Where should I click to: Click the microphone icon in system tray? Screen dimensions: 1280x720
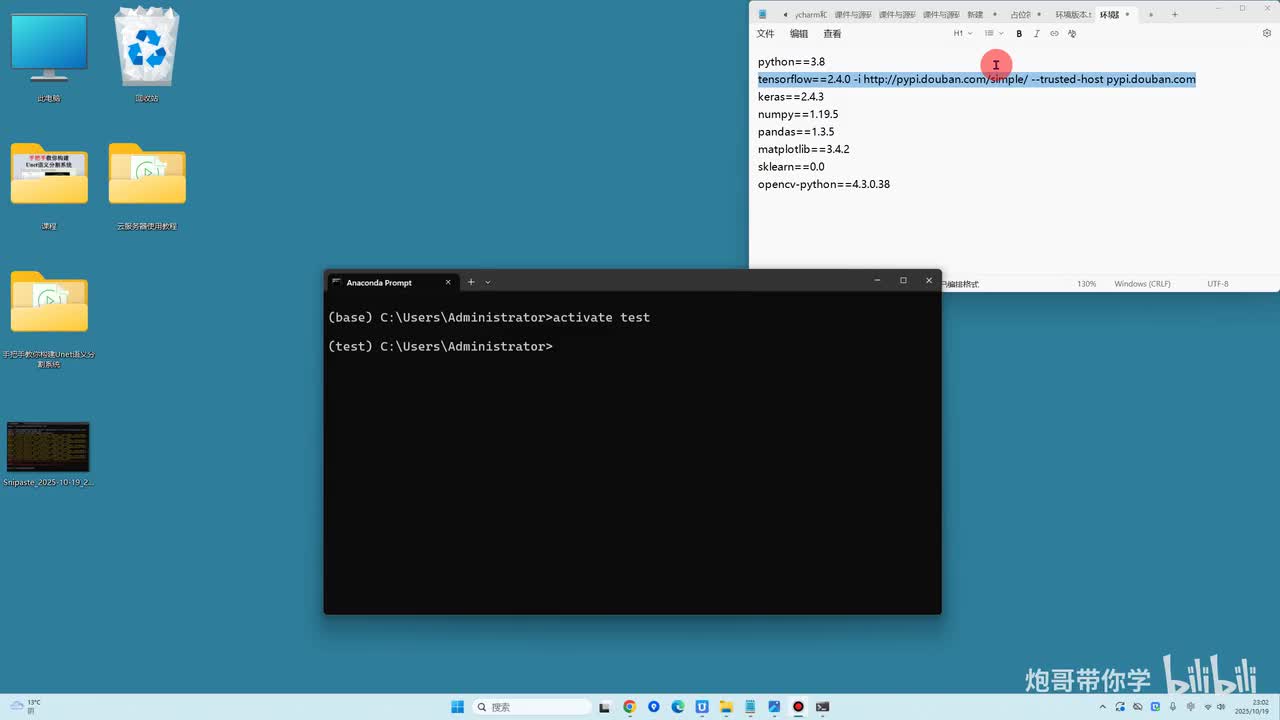pyautogui.click(x=1173, y=707)
